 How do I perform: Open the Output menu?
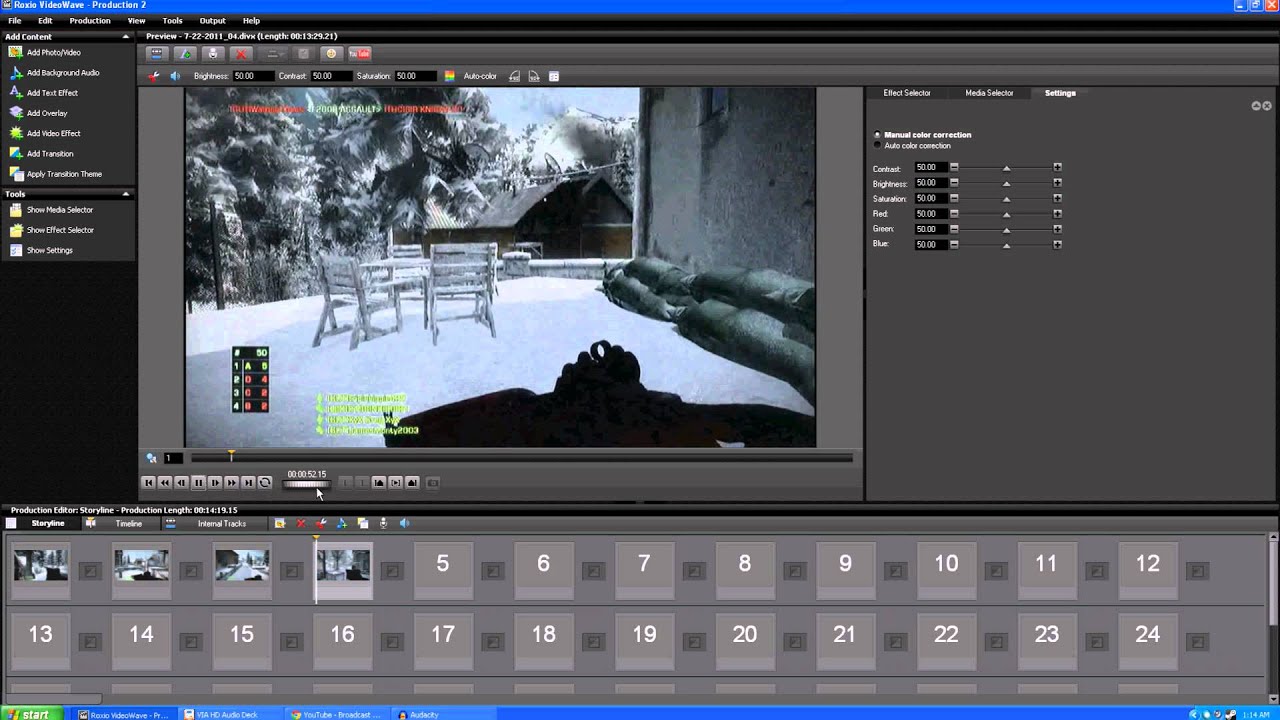click(212, 20)
